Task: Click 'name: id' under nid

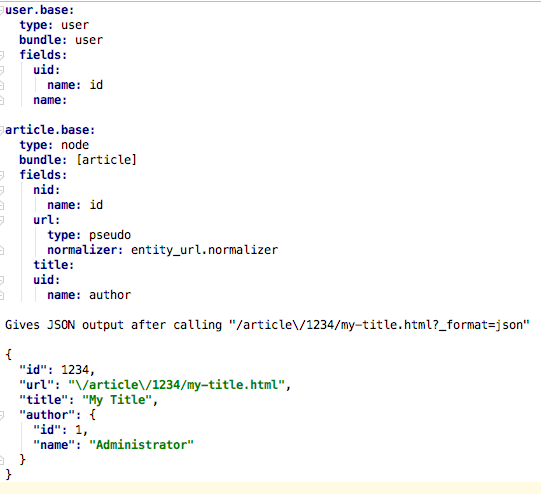Action: (x=75, y=205)
